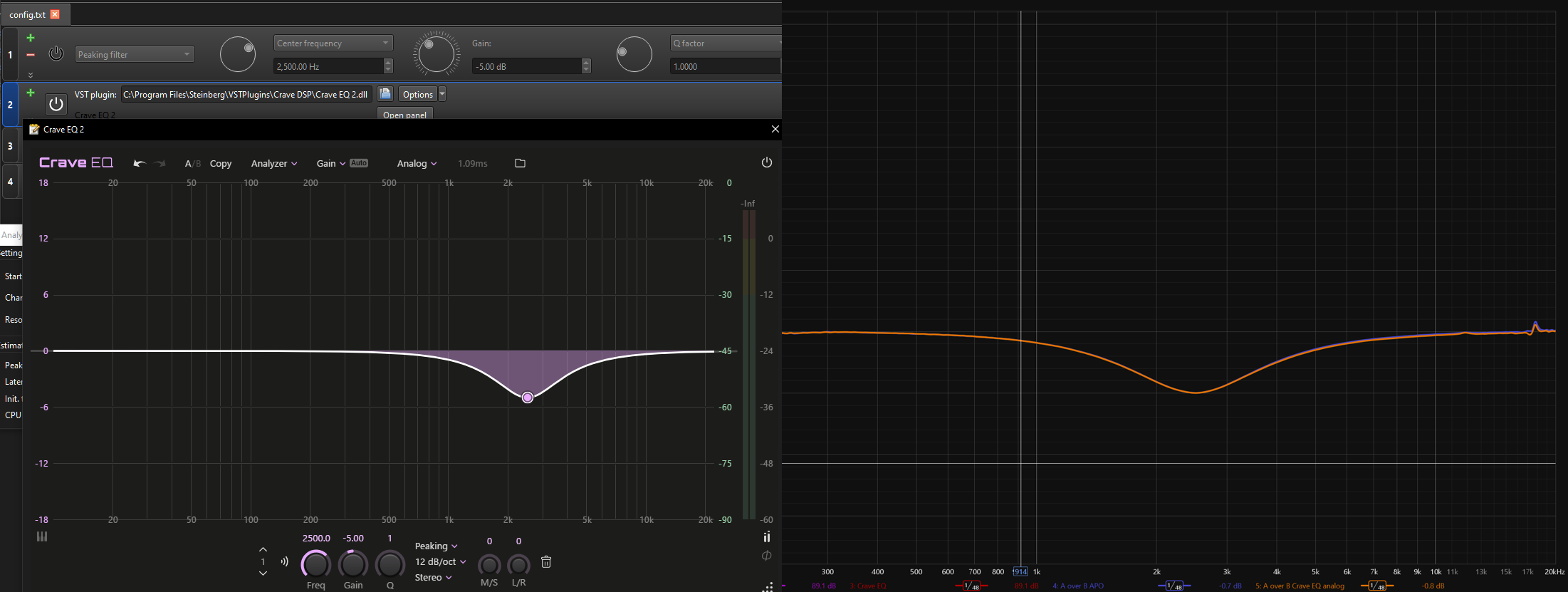Select the next band with down chevron
This screenshot has width=1568, height=592.
pos(263,573)
